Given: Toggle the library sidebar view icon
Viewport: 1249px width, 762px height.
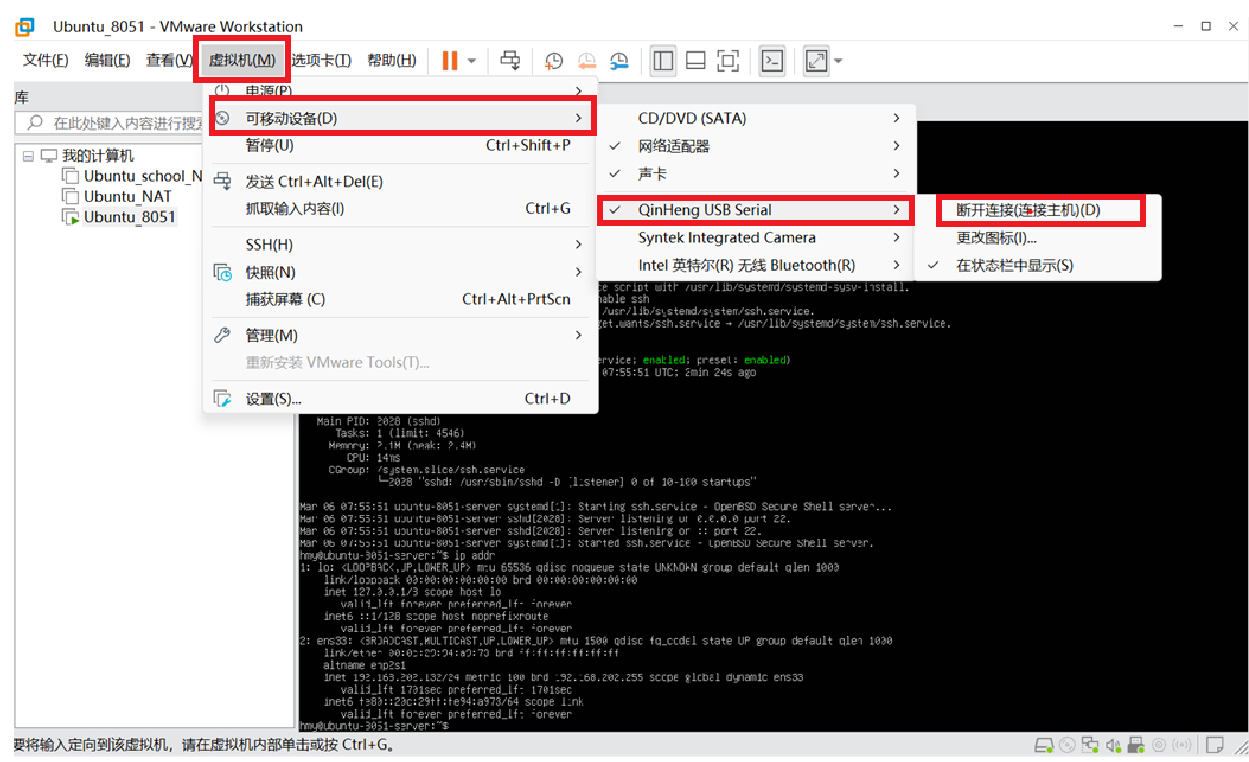Looking at the screenshot, I should (x=662, y=61).
